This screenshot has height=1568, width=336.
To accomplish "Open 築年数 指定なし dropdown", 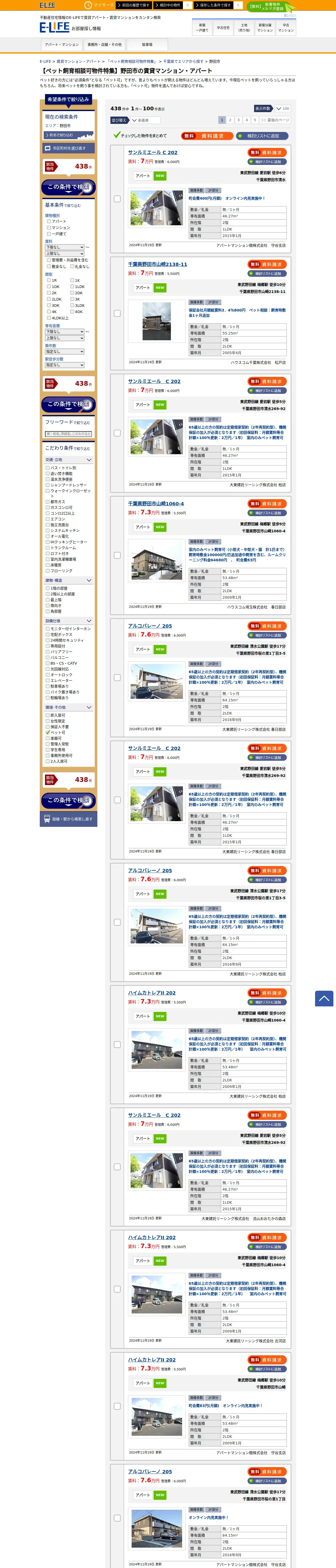I will tap(65, 351).
